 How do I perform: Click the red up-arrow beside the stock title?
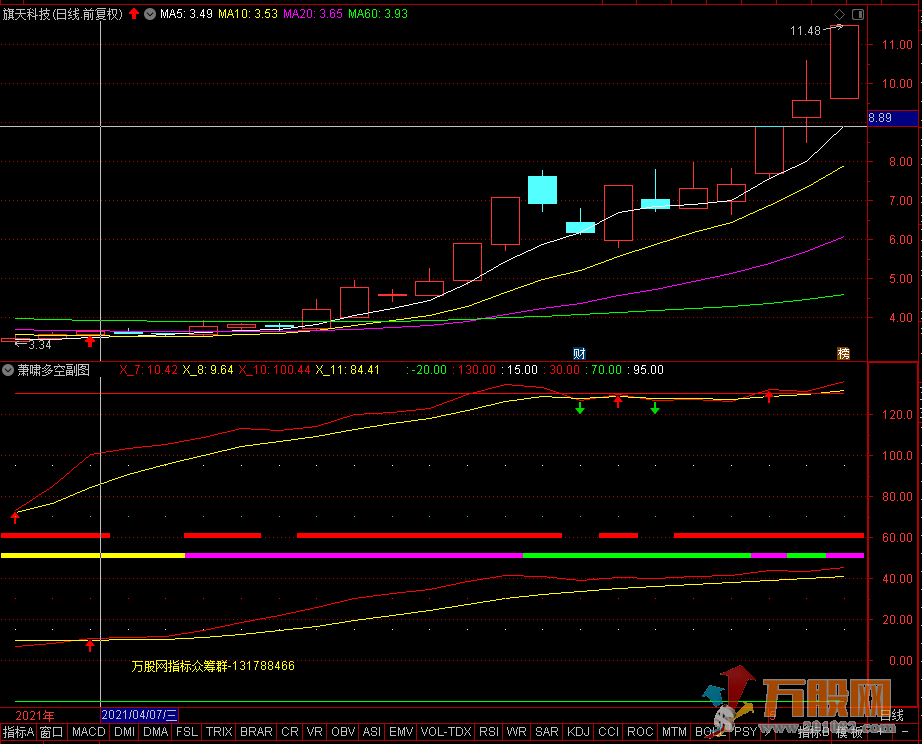(134, 13)
